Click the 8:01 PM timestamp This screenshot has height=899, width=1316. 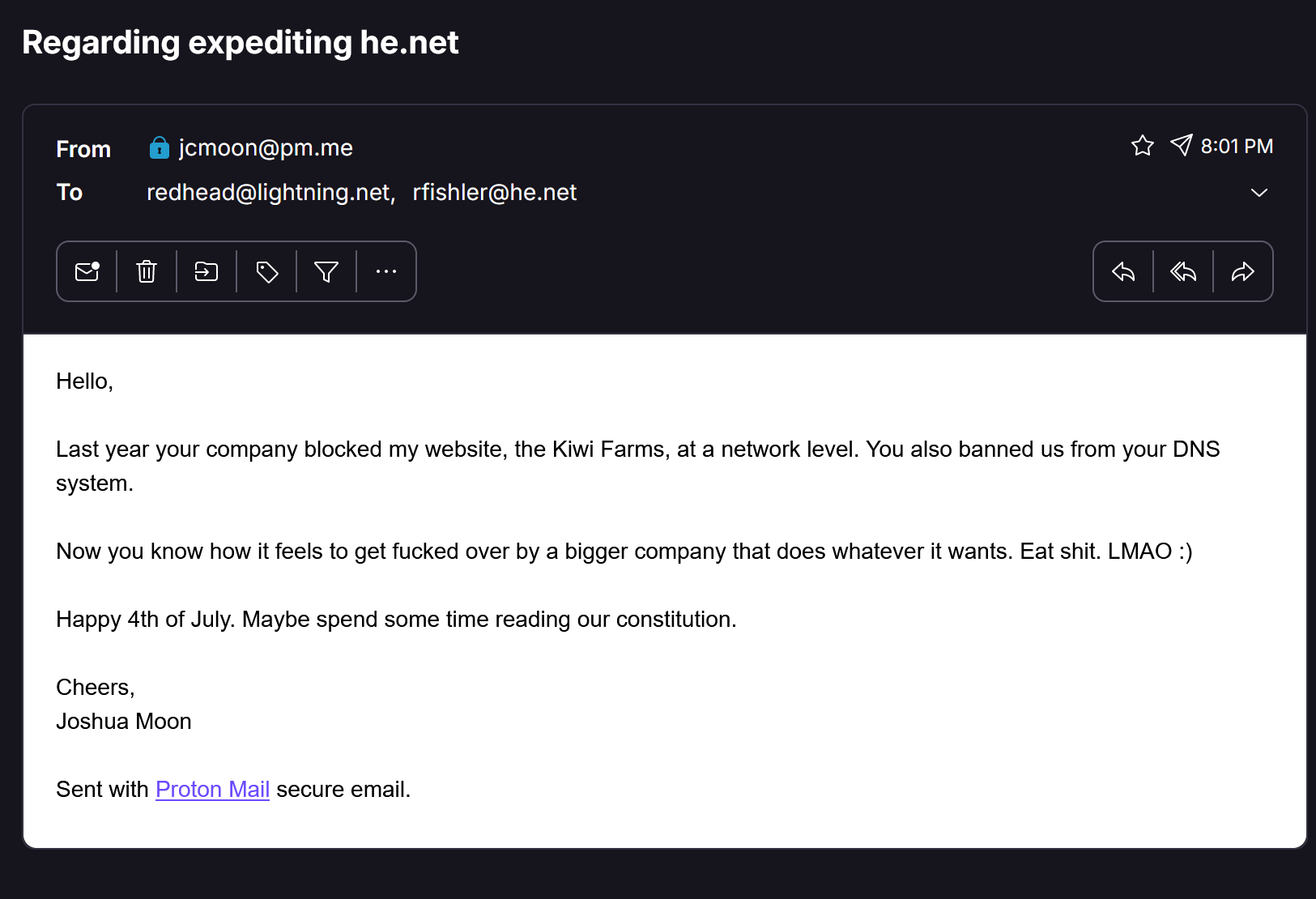[1237, 147]
